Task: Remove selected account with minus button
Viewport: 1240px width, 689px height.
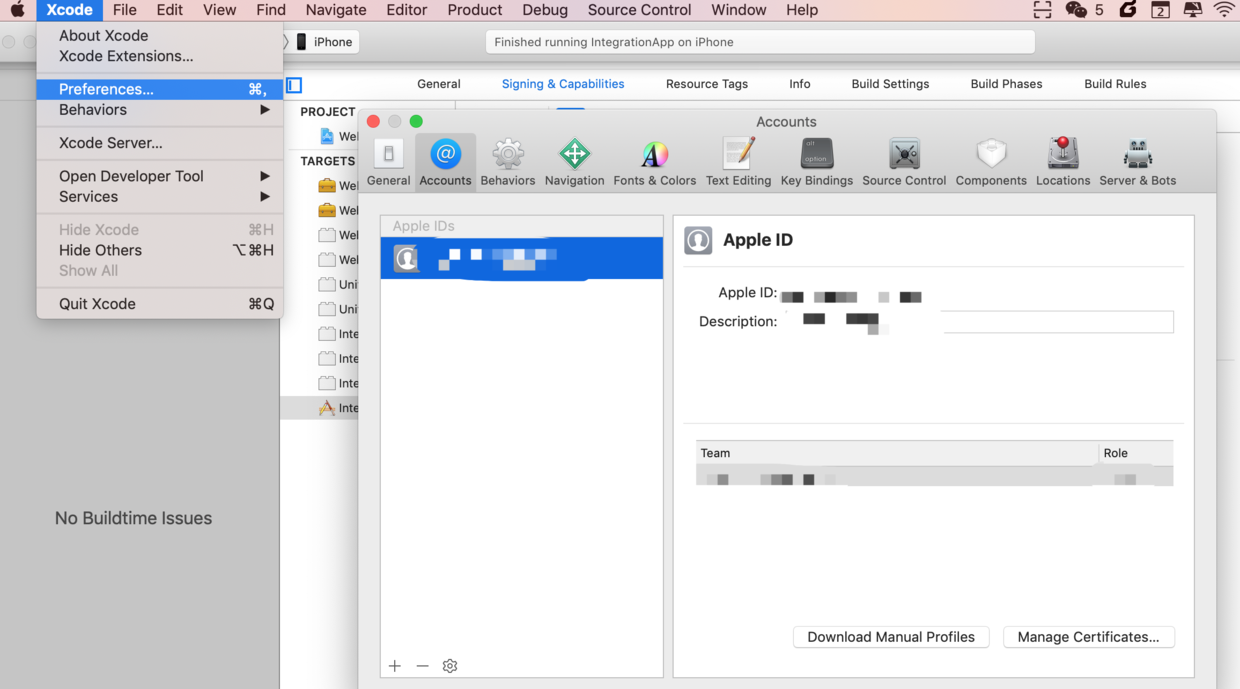Action: (422, 666)
